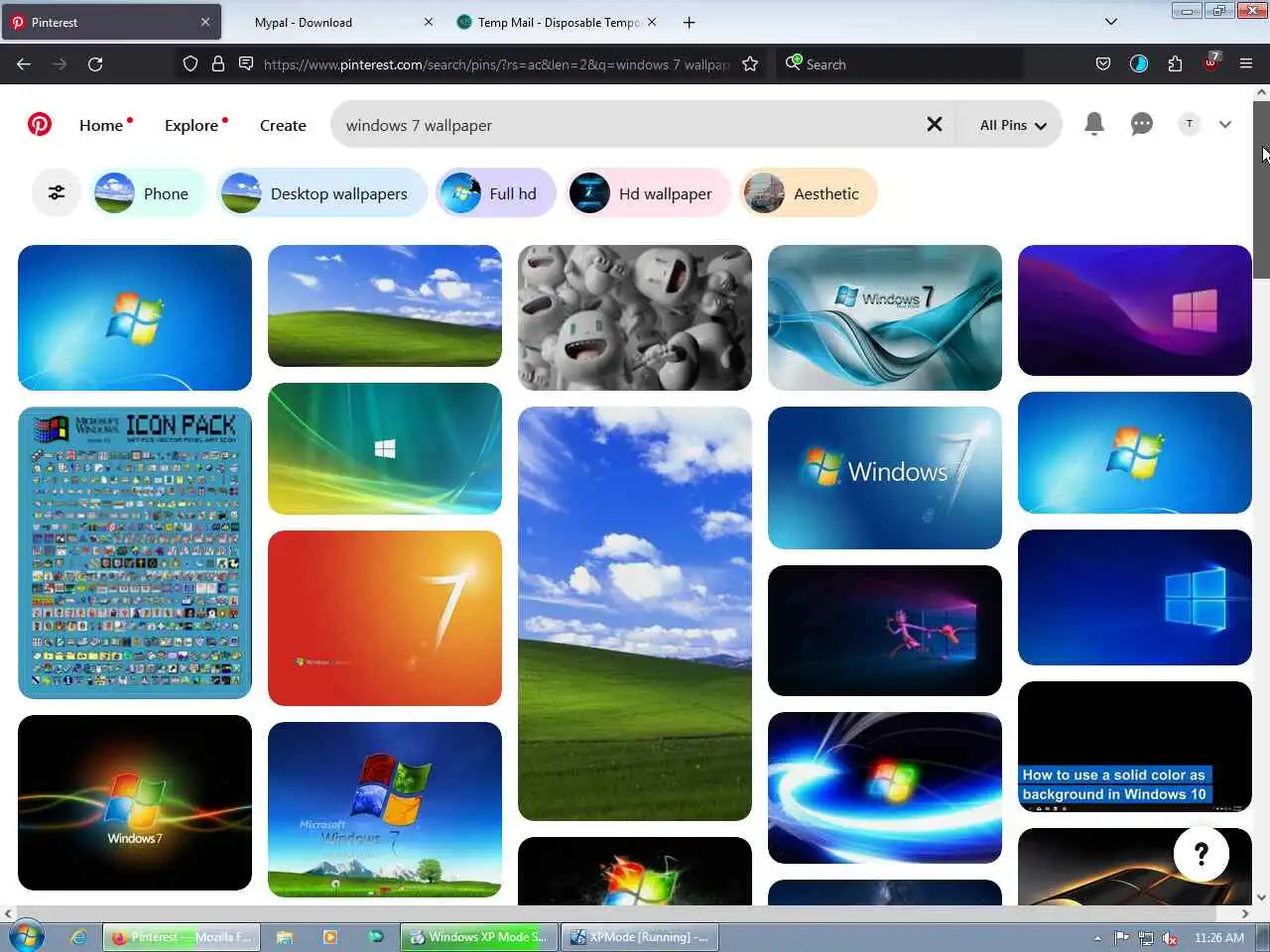The height and width of the screenshot is (952, 1270).
Task: Open the site permissions icon in address bar
Action: point(246,63)
